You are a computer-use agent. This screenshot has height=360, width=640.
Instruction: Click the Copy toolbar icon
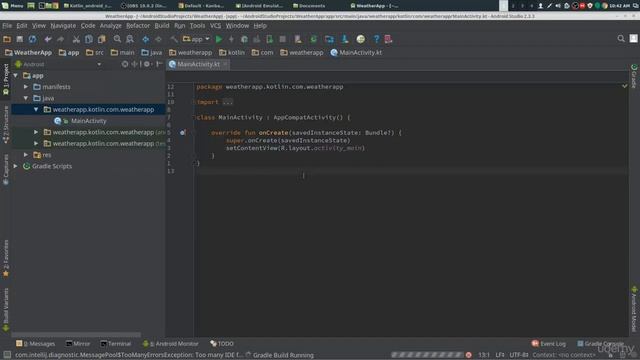pyautogui.click(x=89, y=39)
